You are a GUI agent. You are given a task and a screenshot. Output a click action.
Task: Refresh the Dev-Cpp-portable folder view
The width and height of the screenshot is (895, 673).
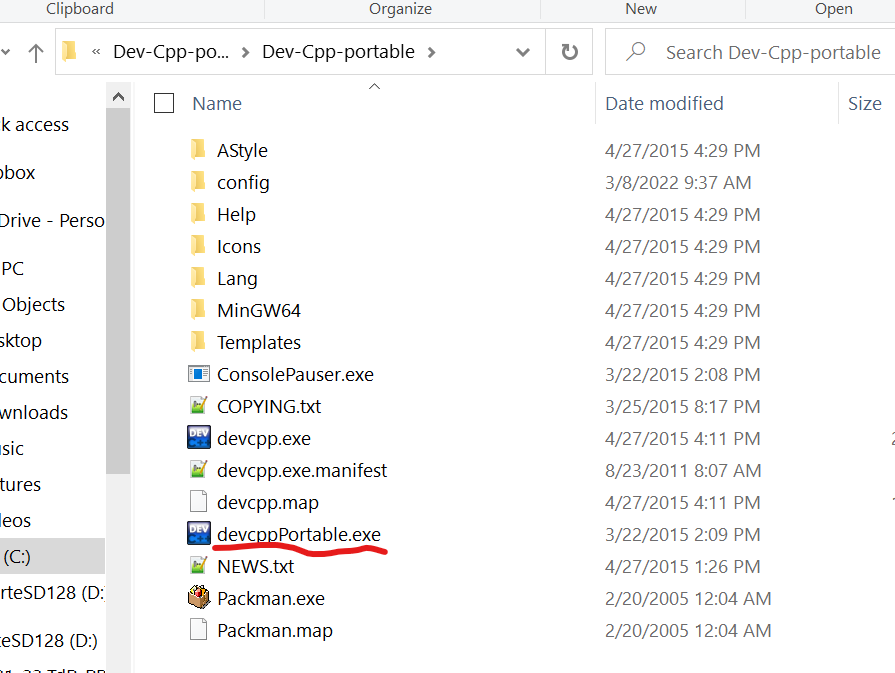(x=569, y=52)
